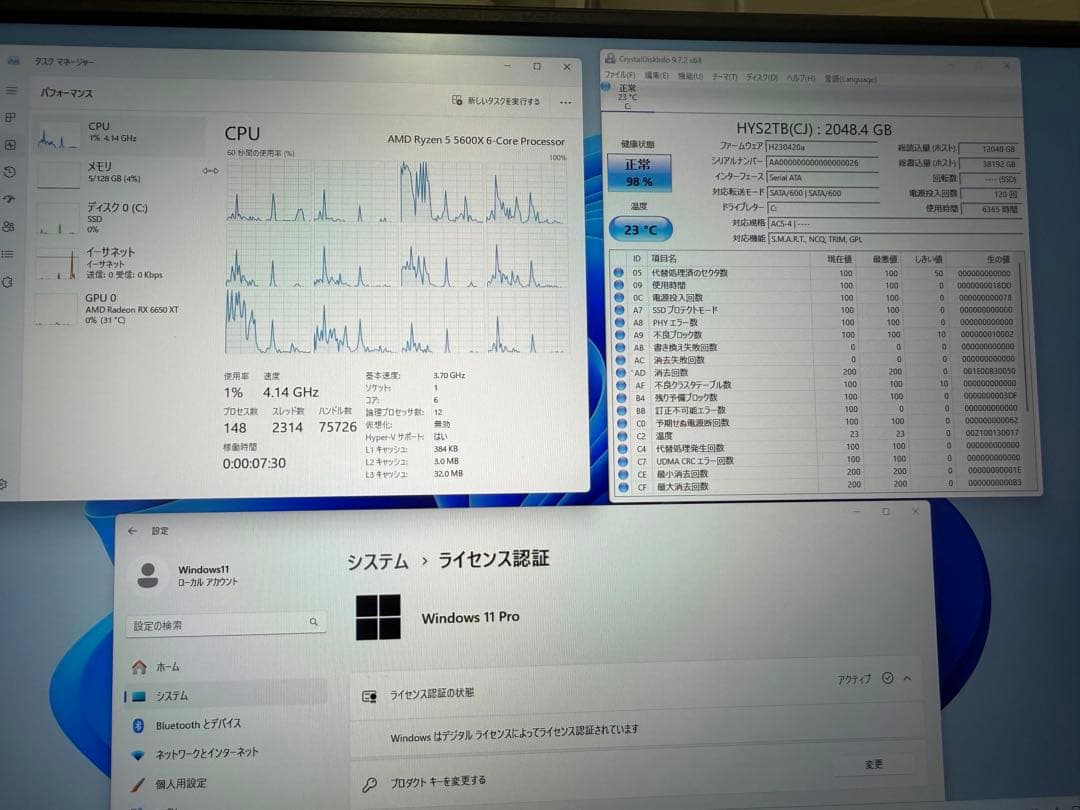The image size is (1080, 810).
Task: Click status icon of row A8 PHY エラー数
Action: coord(619,322)
